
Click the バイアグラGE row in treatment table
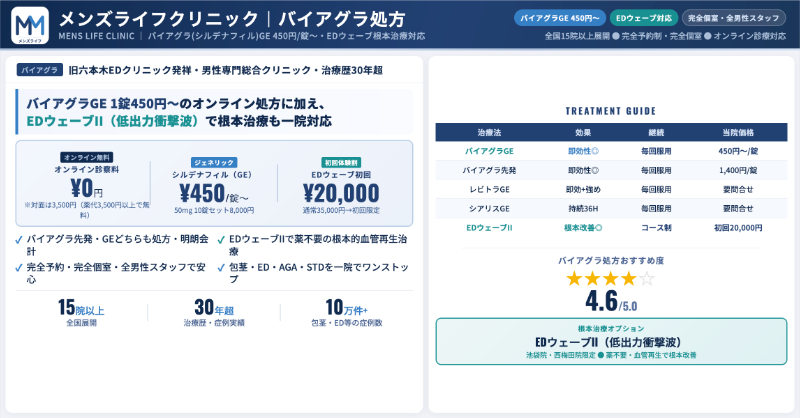(610, 151)
